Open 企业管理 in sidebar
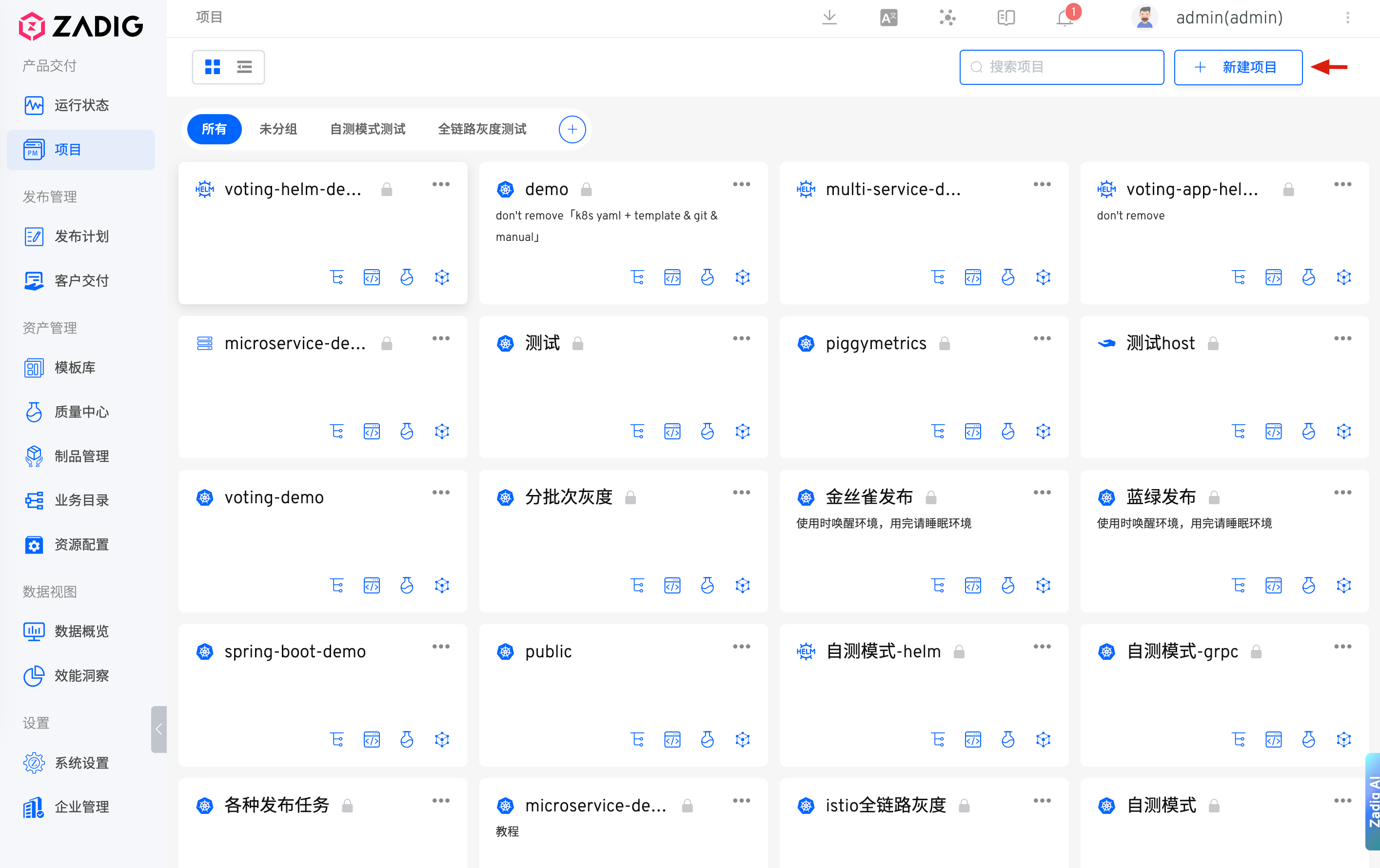Screen dimensions: 1380x868 click(81, 807)
